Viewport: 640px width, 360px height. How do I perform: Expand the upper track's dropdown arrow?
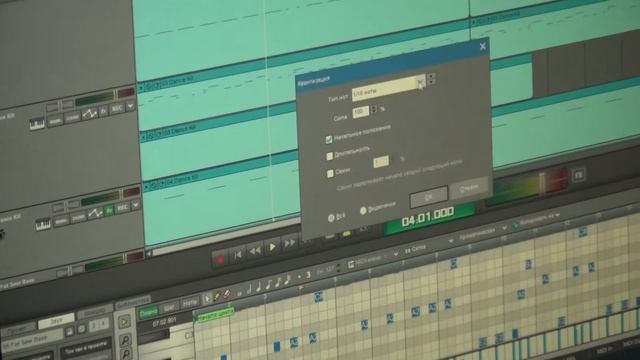[x=130, y=106]
